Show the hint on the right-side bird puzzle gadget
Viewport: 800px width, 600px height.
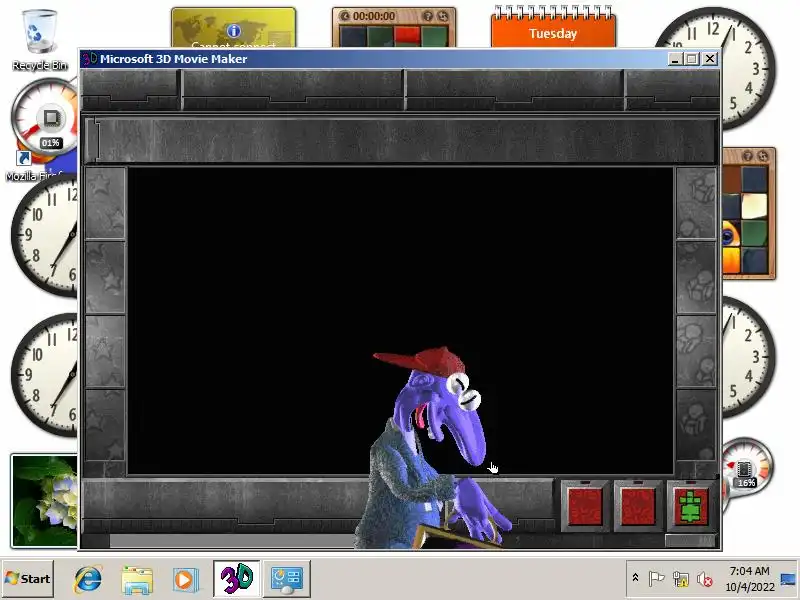tap(747, 156)
